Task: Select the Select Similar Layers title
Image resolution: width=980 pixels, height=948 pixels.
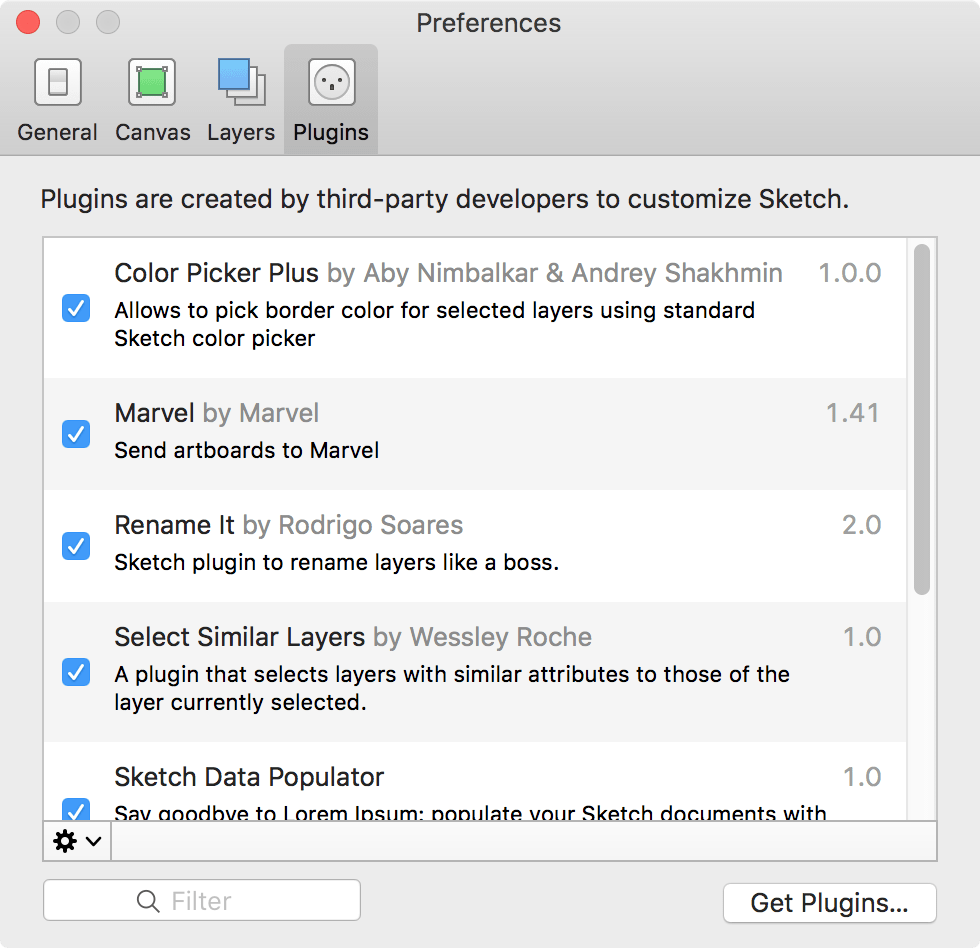Action: (239, 637)
